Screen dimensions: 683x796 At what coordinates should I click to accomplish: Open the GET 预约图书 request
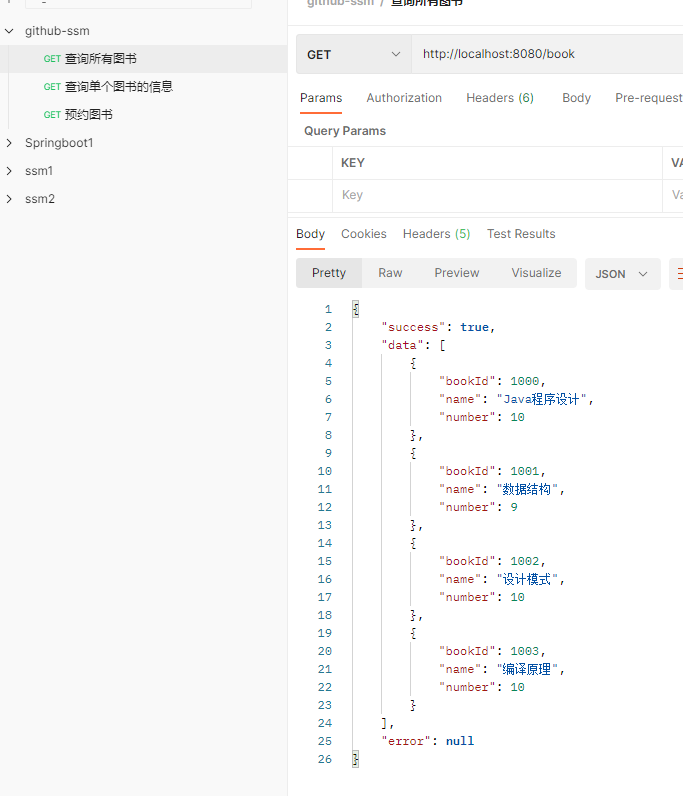[143, 115]
